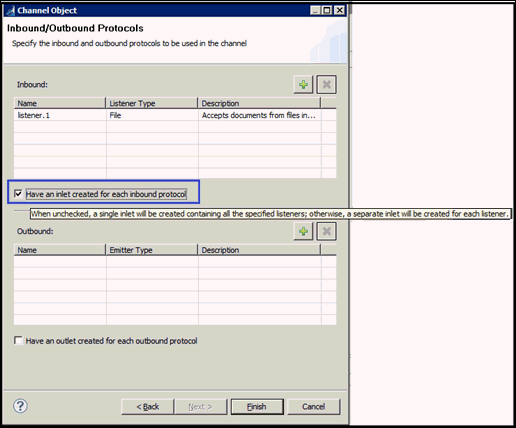Select the listener.1 row in Inbound table
516x428 pixels.
click(175, 115)
